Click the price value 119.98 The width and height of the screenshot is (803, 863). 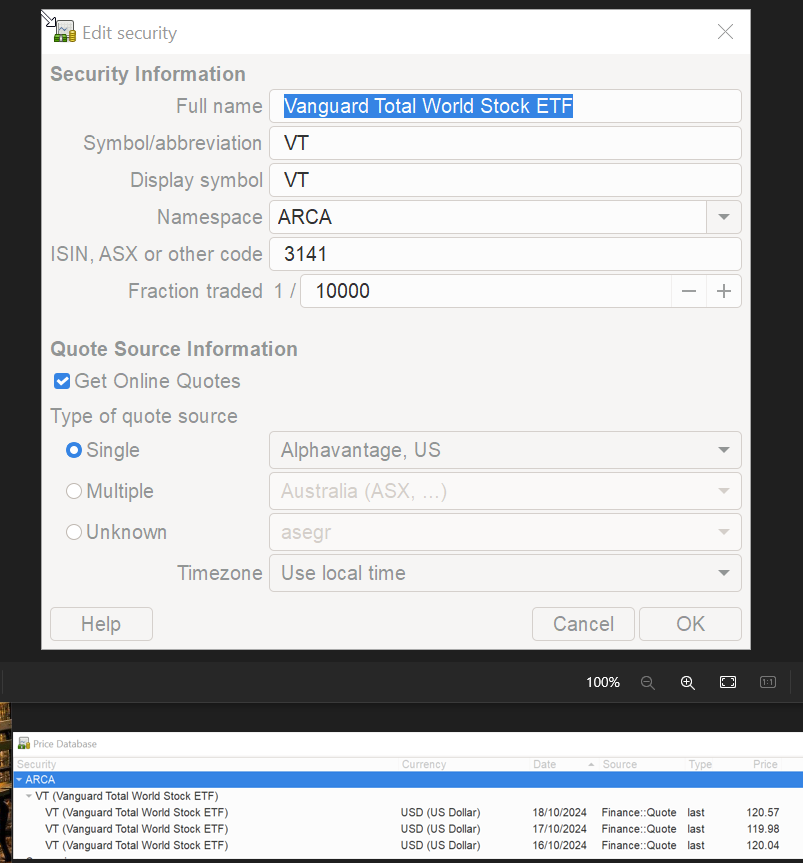pos(763,829)
